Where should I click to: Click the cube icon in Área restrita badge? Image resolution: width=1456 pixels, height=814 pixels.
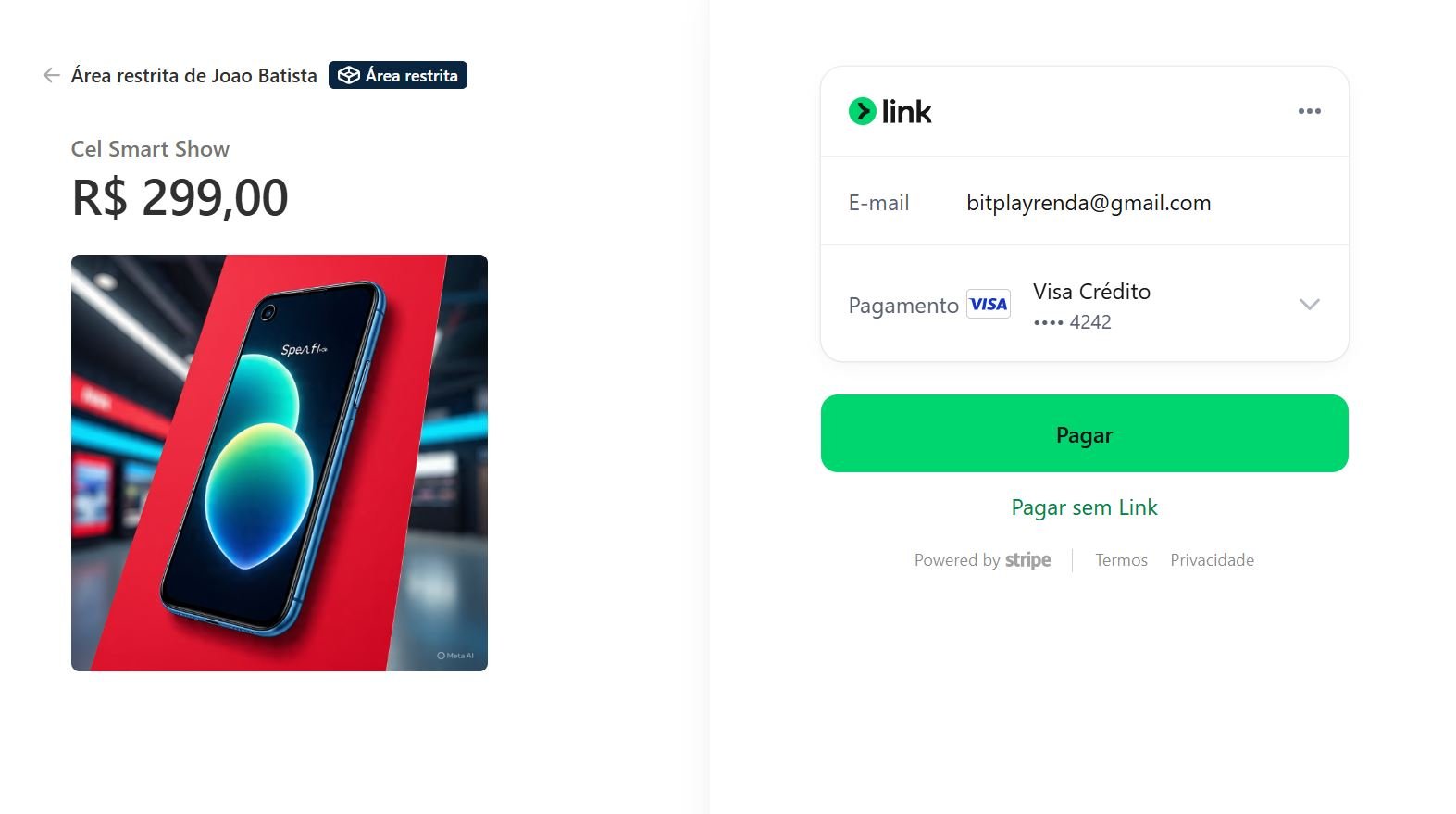(348, 75)
